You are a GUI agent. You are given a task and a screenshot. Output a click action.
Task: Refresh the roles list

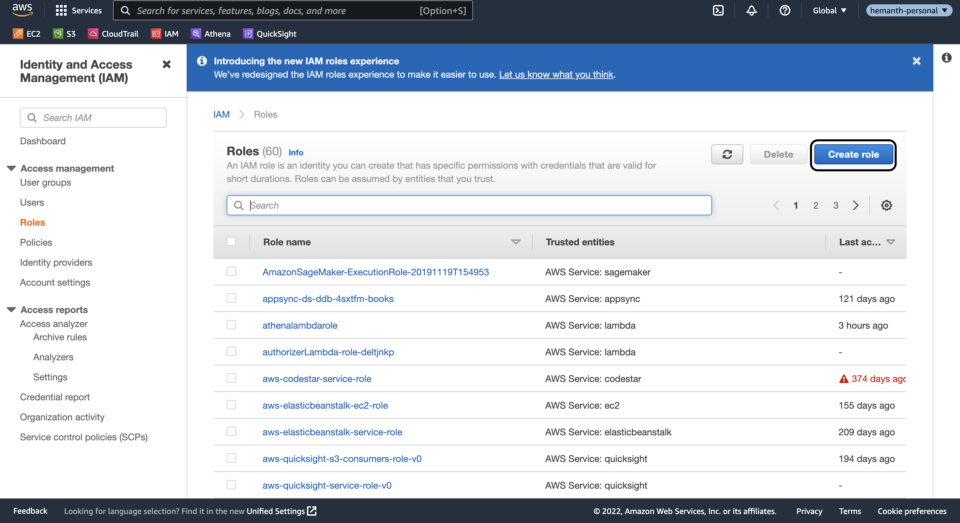tap(727, 154)
